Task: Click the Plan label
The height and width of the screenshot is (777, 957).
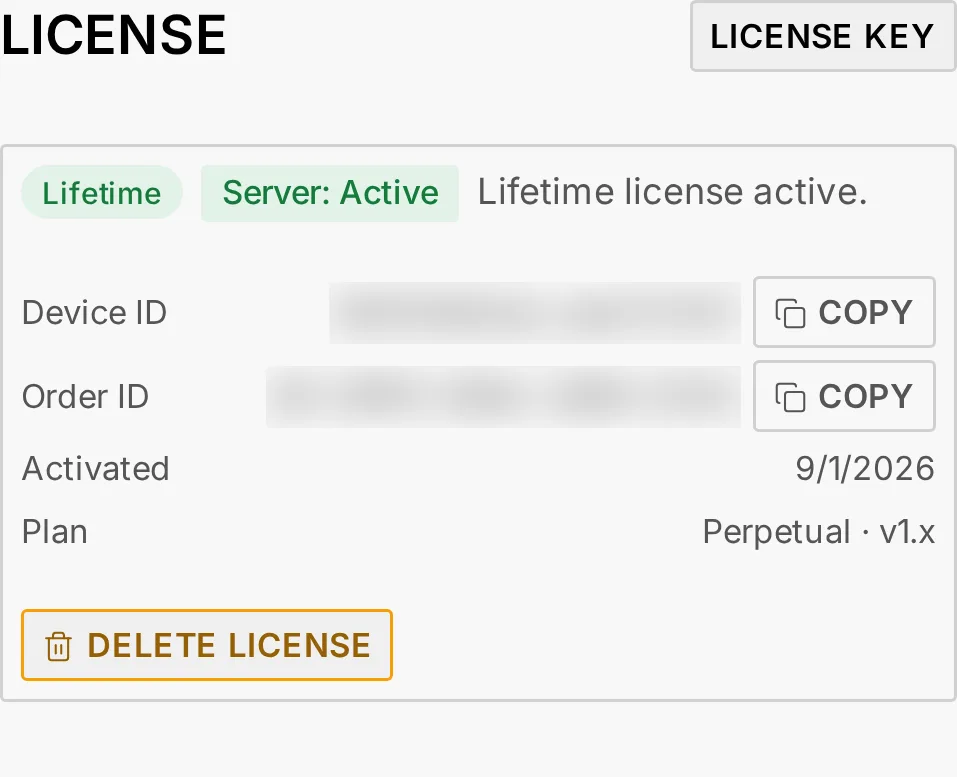Action: click(x=55, y=532)
